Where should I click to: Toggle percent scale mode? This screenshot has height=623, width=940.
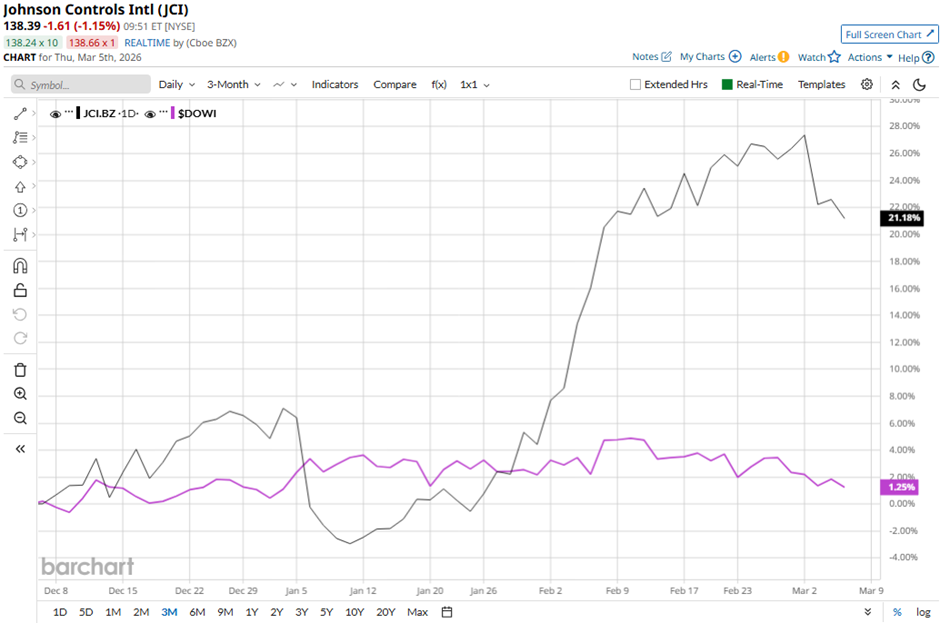point(897,612)
